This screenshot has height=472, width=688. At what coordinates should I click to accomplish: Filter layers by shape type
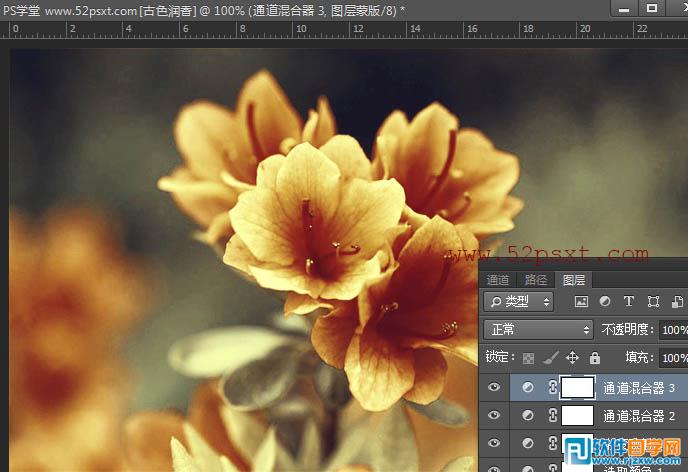[653, 301]
